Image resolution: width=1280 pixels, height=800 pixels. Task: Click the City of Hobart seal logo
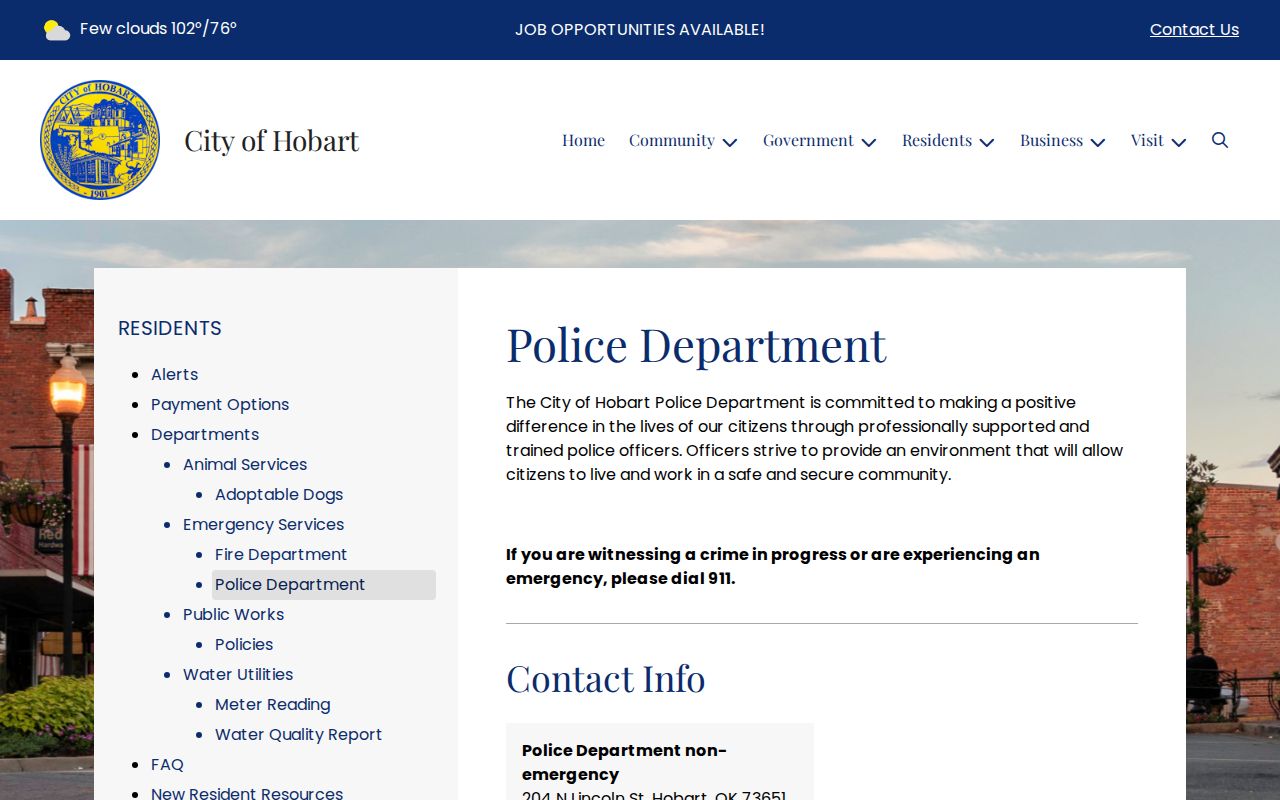[100, 140]
